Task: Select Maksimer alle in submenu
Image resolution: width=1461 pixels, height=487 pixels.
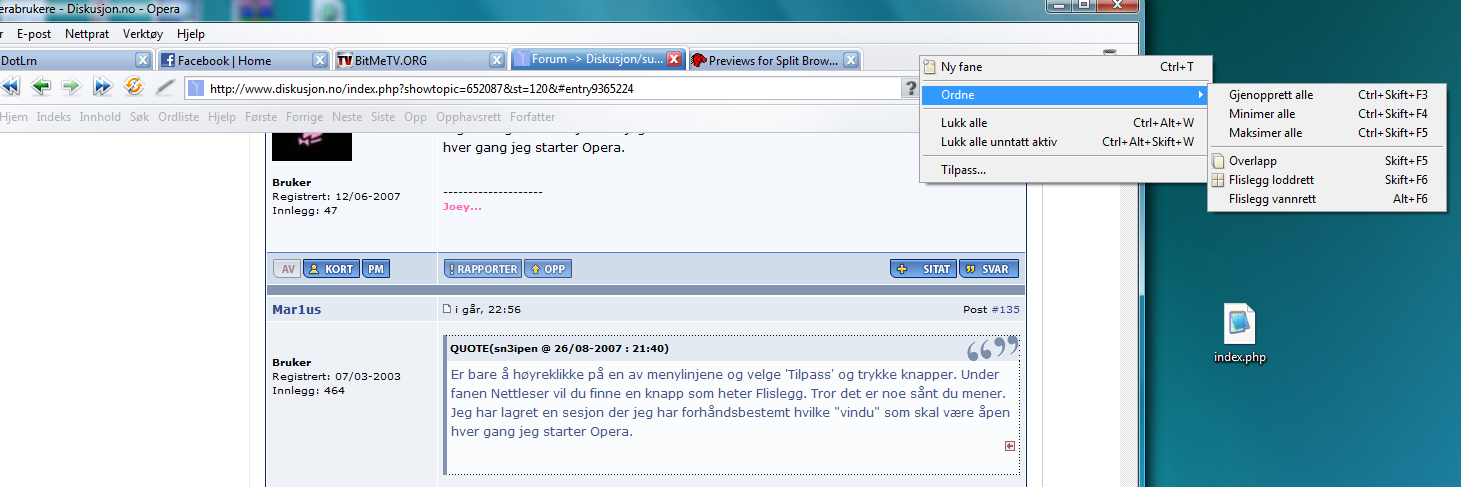Action: click(x=1327, y=133)
